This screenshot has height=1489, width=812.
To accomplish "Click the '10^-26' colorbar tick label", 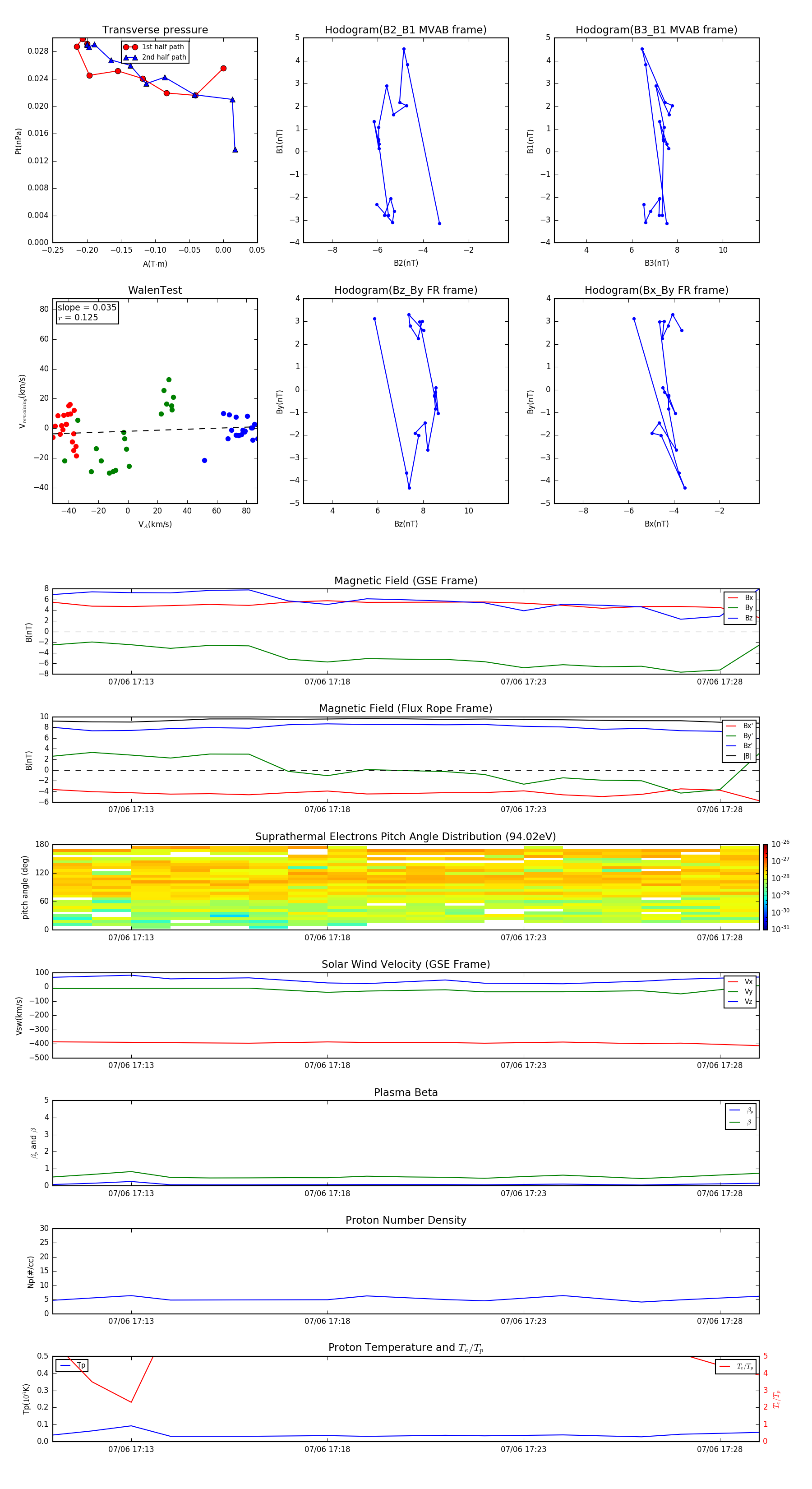I will point(780,844).
